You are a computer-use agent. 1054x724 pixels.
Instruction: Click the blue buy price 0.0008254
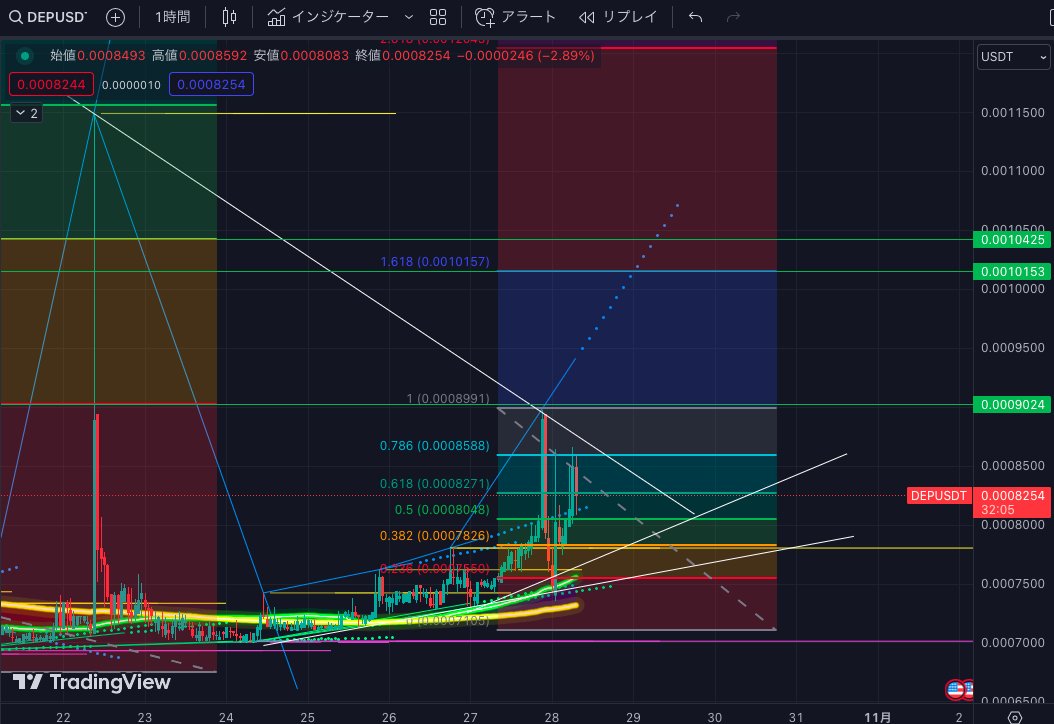point(211,84)
